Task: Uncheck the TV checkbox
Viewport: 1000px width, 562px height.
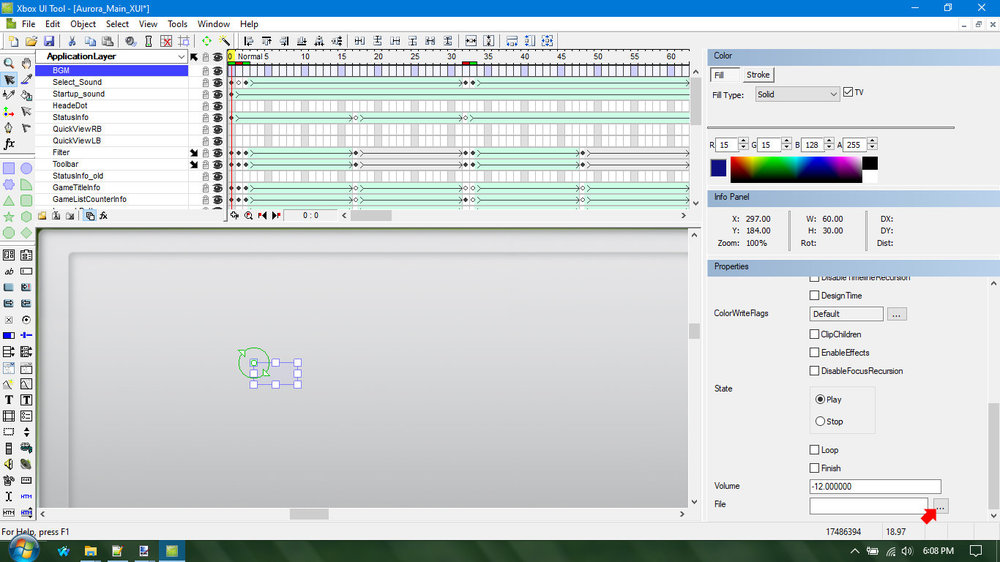Action: tap(848, 92)
